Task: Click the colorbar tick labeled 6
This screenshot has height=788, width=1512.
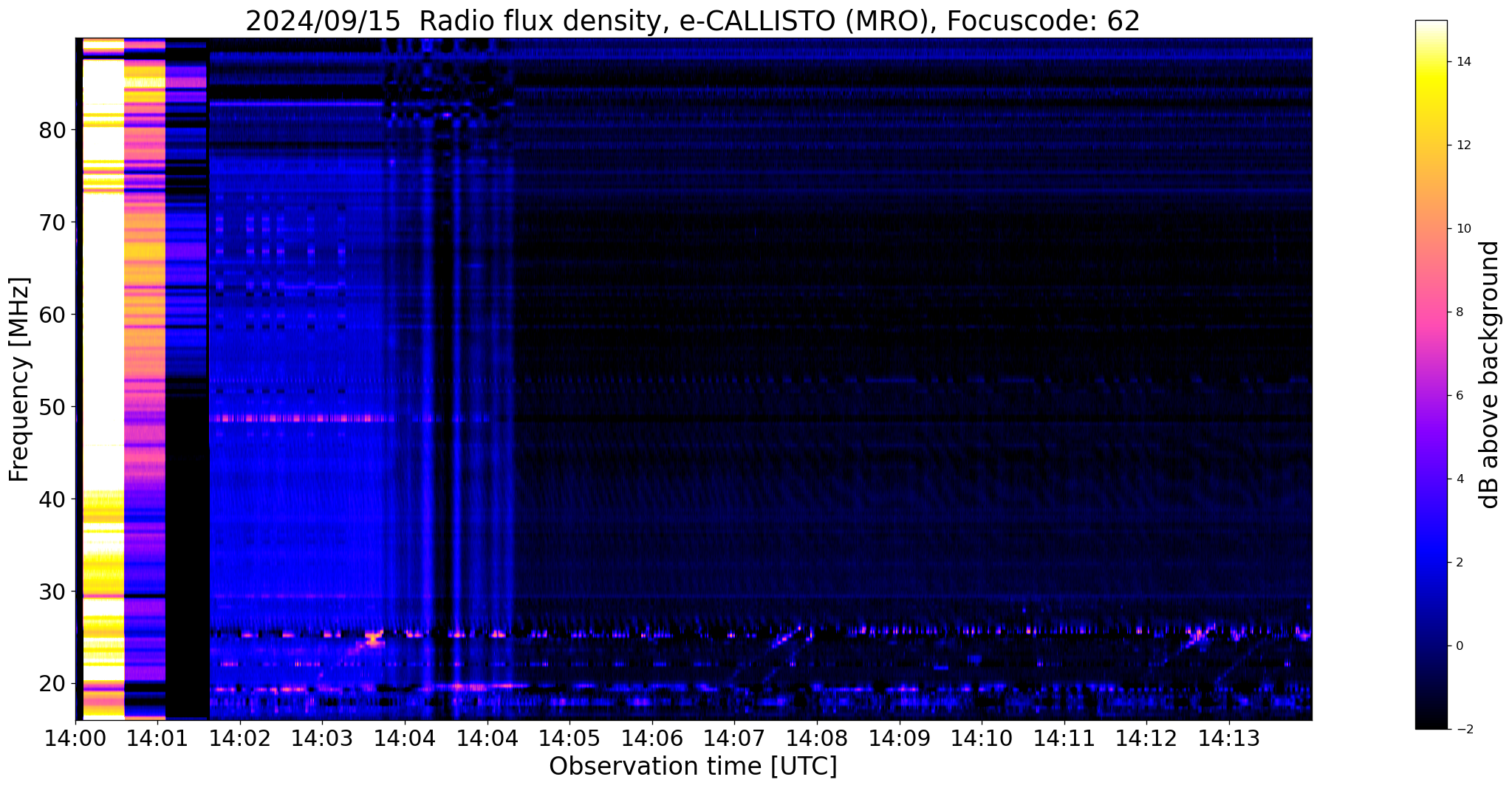Action: pos(1459,396)
